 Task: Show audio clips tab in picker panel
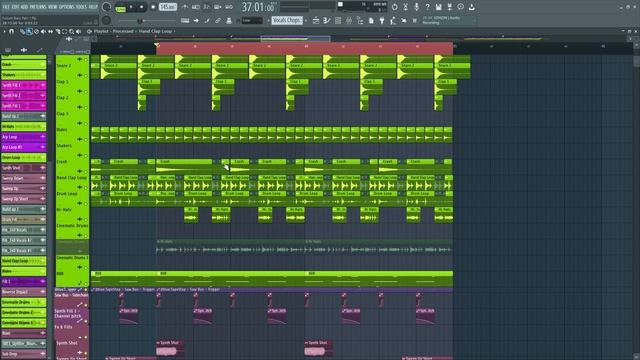coord(24,50)
